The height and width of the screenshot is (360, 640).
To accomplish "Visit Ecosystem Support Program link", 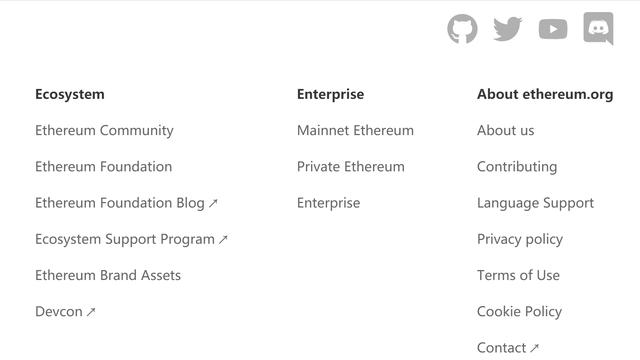I will point(131,239).
